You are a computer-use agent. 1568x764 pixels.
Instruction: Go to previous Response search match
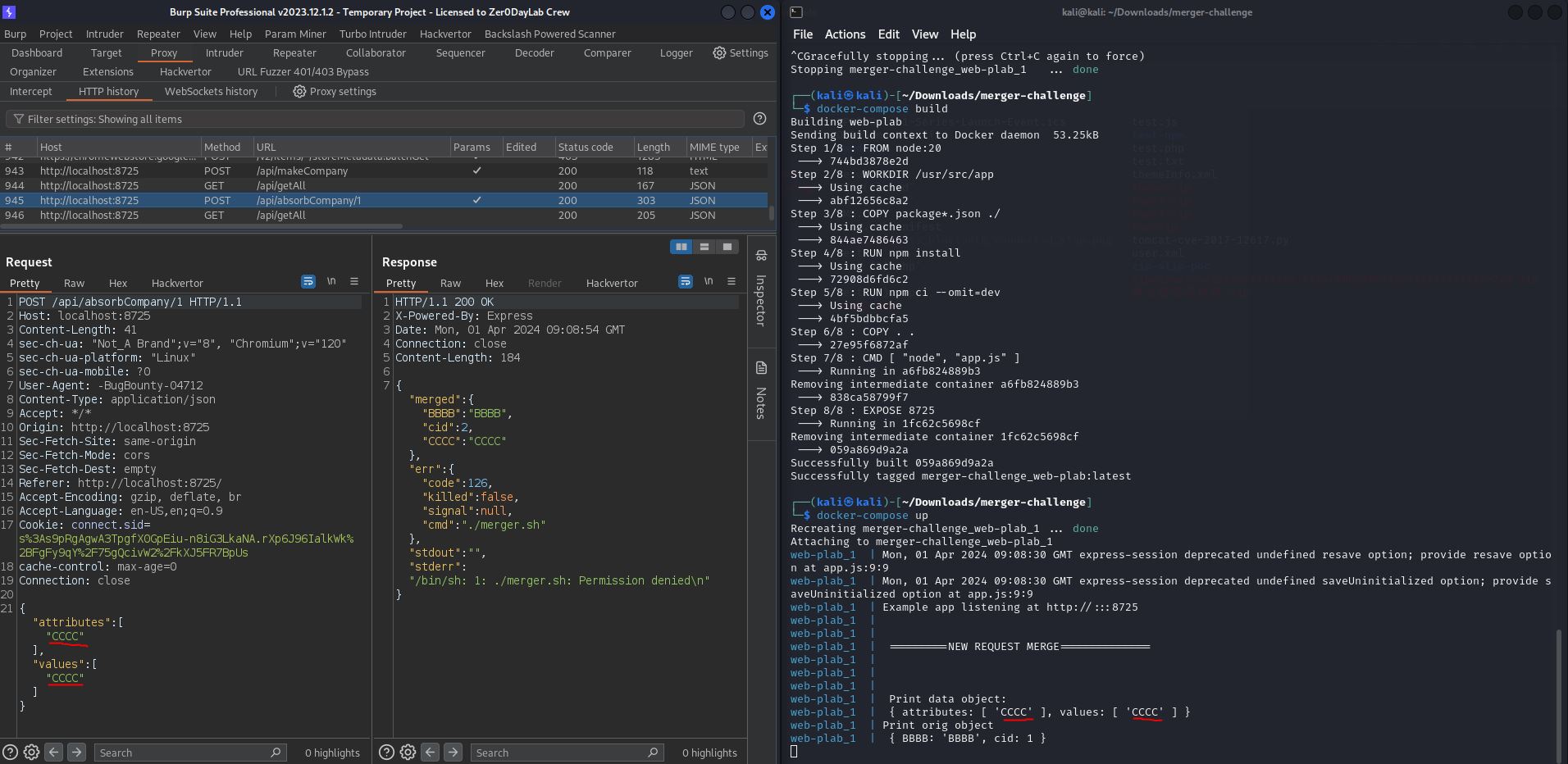(430, 752)
